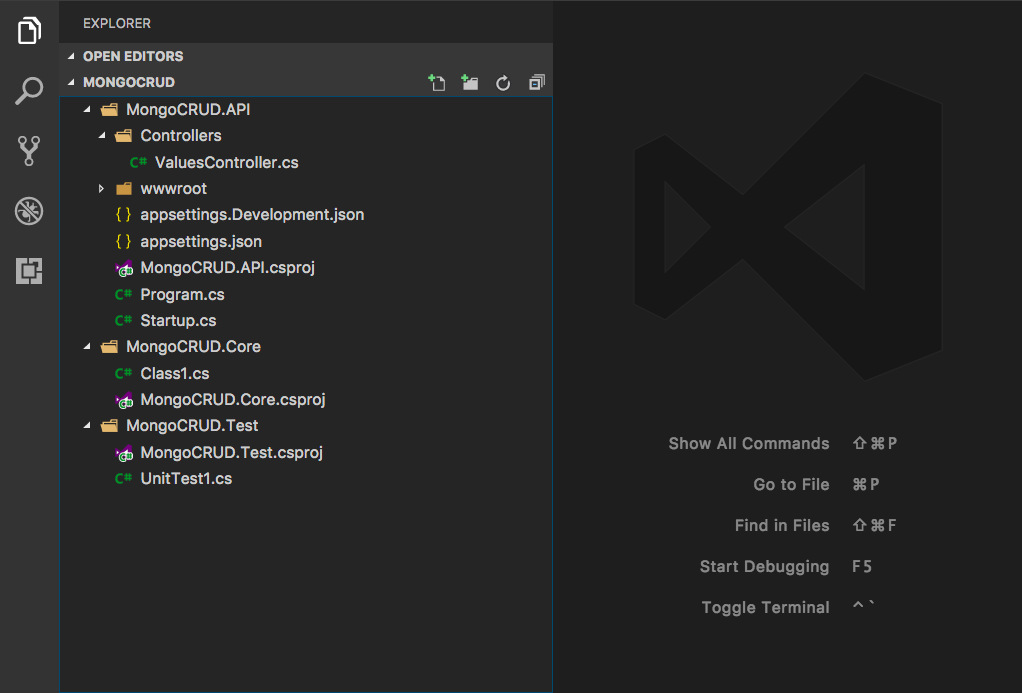The width and height of the screenshot is (1022, 693).
Task: Collapse the Controllers folder
Action: 101,135
